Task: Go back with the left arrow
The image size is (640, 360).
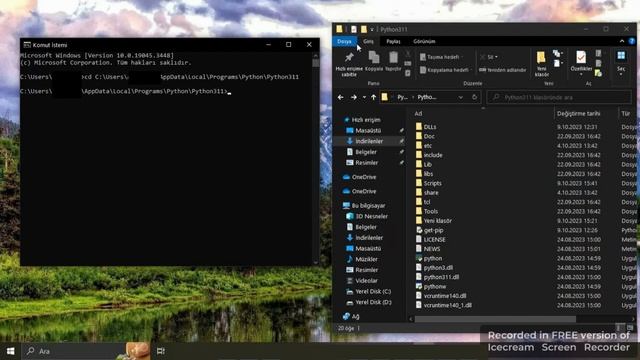Action: pyautogui.click(x=340, y=97)
